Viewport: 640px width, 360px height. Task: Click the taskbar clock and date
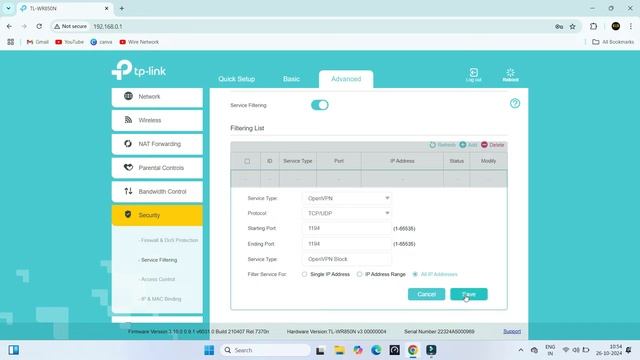click(x=609, y=350)
